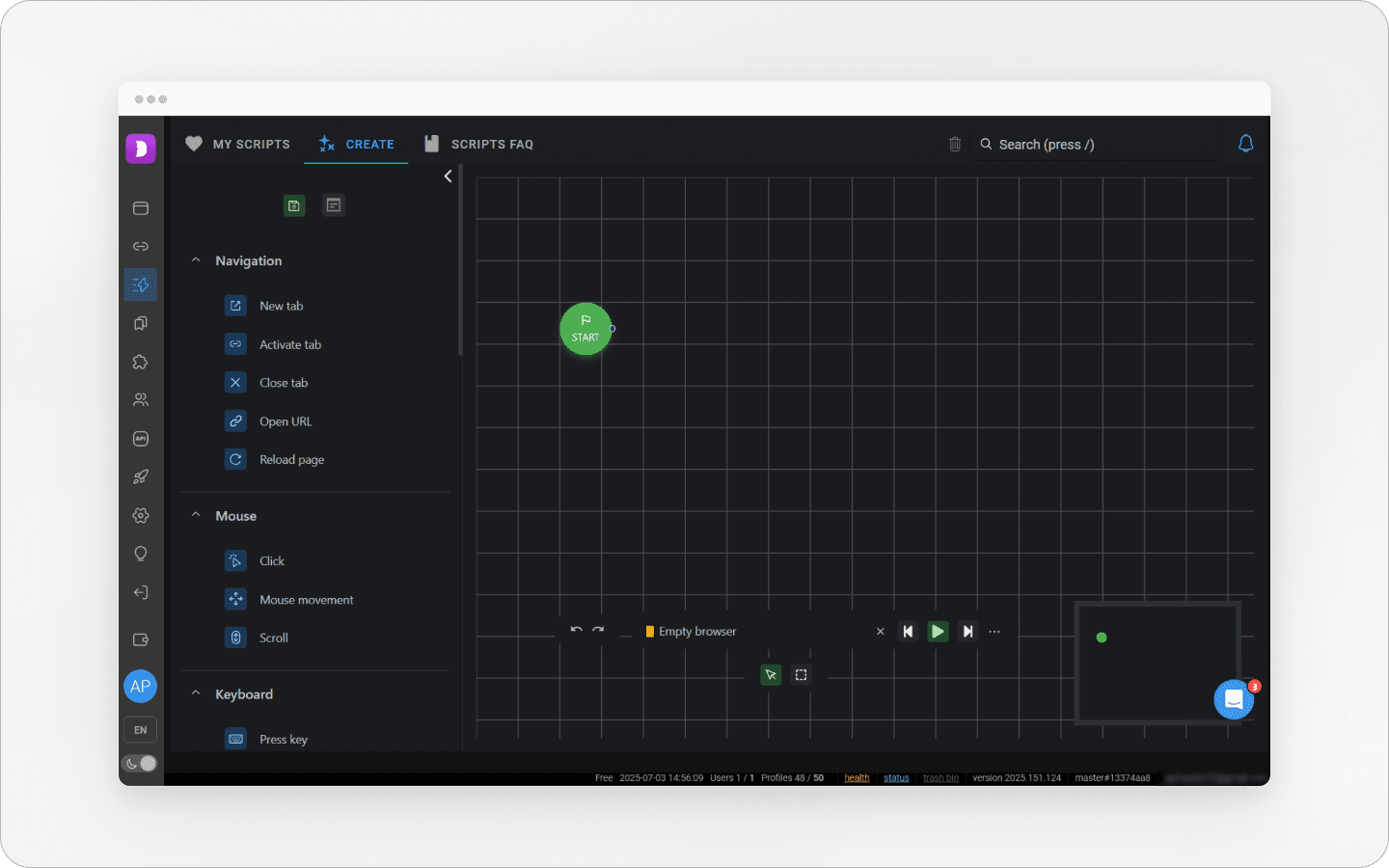Open the Dolphin logo home icon
Viewport: 1389px width, 868px height.
pyautogui.click(x=141, y=149)
